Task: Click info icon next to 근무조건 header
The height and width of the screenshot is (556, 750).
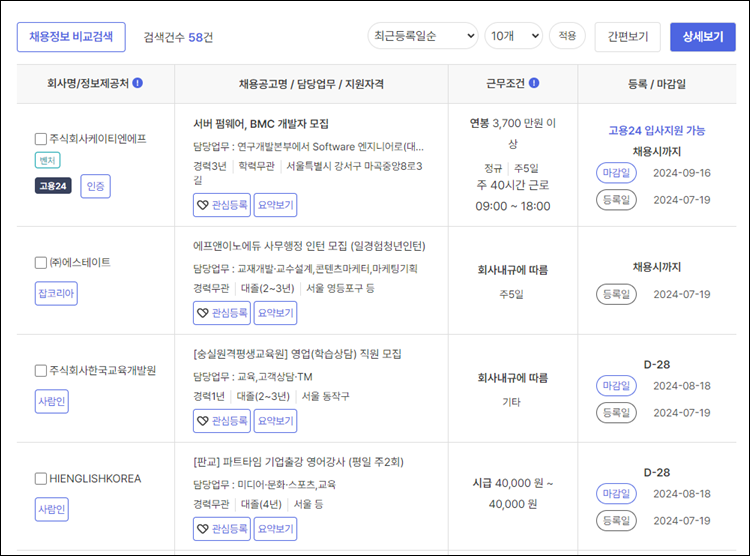Action: [x=534, y=83]
